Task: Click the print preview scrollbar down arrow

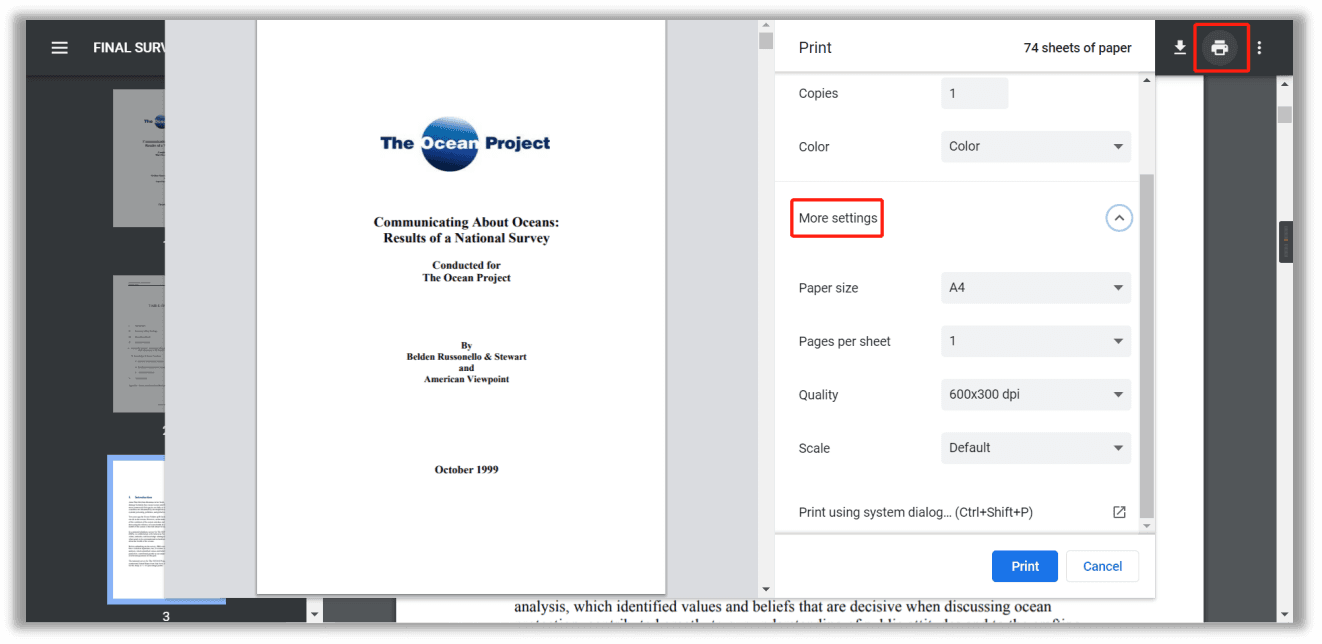Action: pyautogui.click(x=766, y=590)
